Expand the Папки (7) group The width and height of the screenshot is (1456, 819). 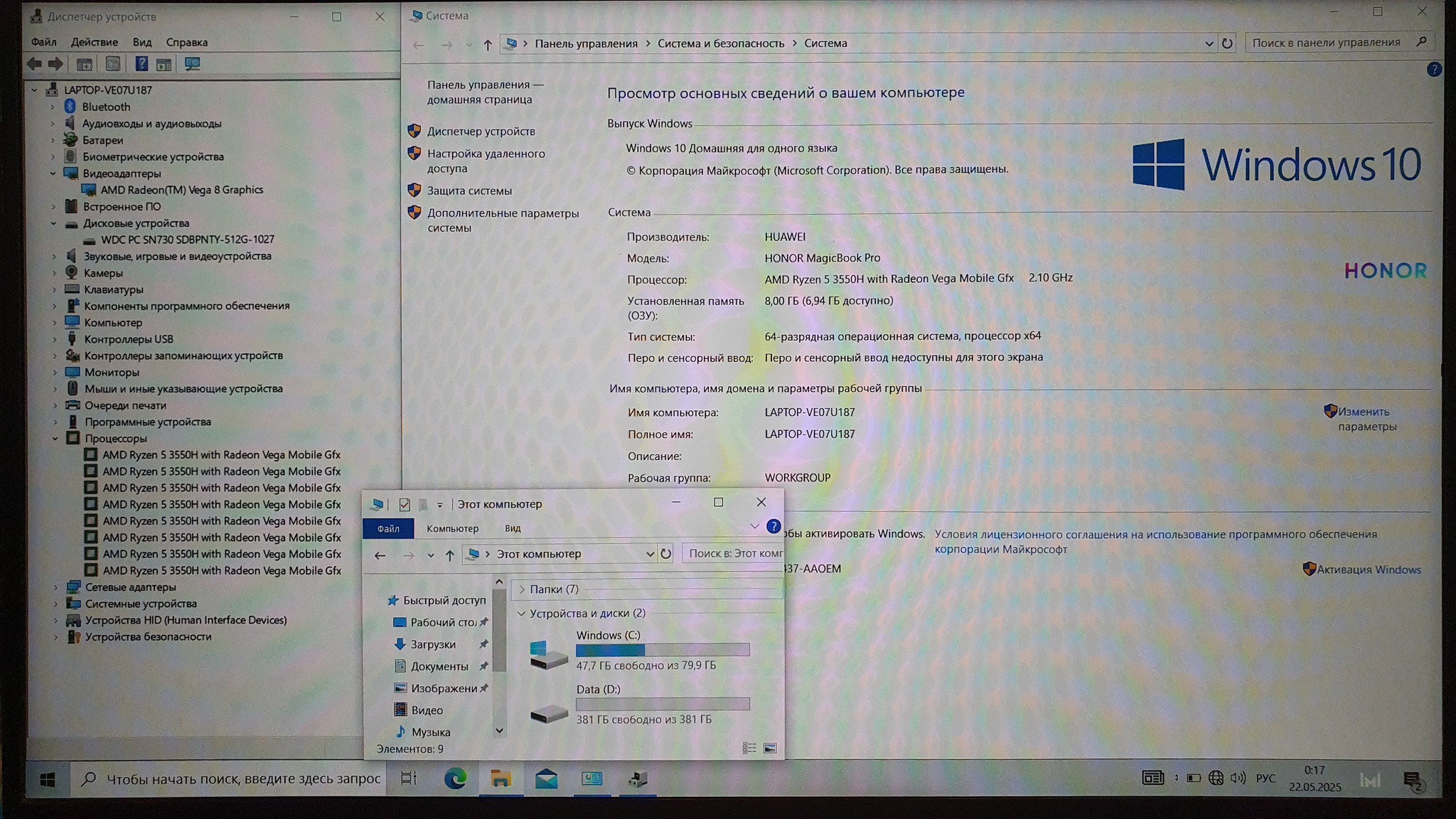pyautogui.click(x=522, y=589)
